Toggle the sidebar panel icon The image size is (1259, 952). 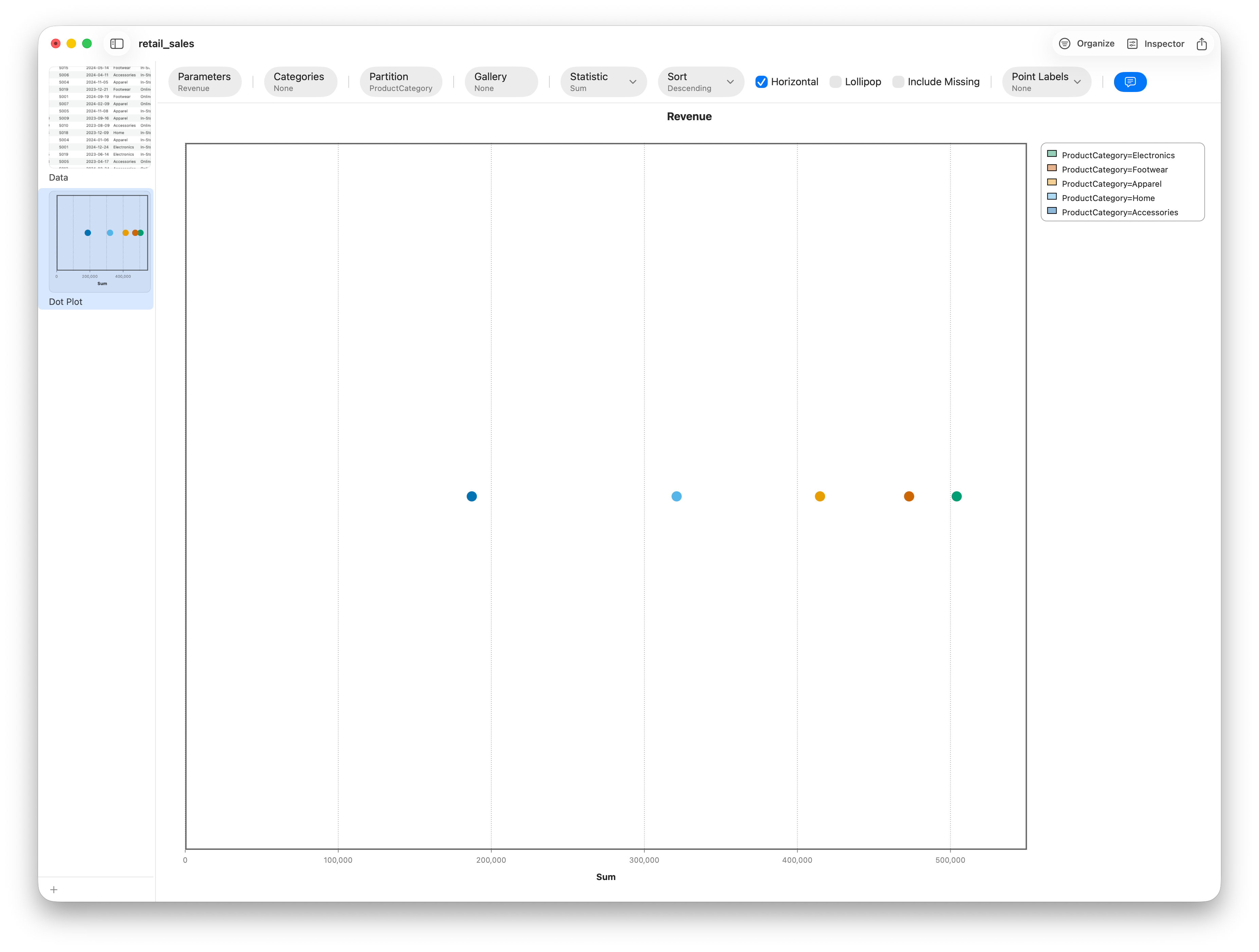(117, 44)
